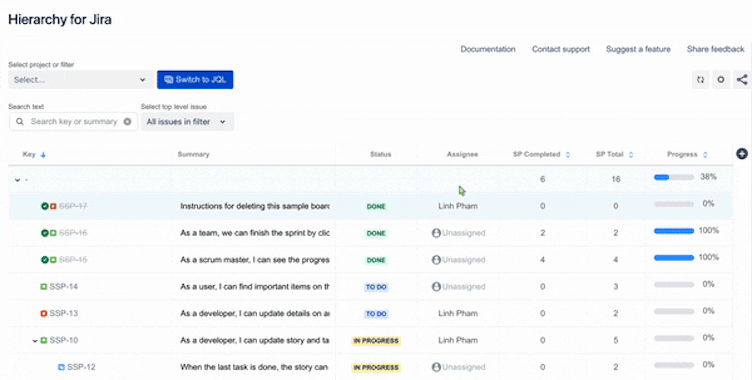Click the 100% progress bar of SSP-15

click(674, 258)
